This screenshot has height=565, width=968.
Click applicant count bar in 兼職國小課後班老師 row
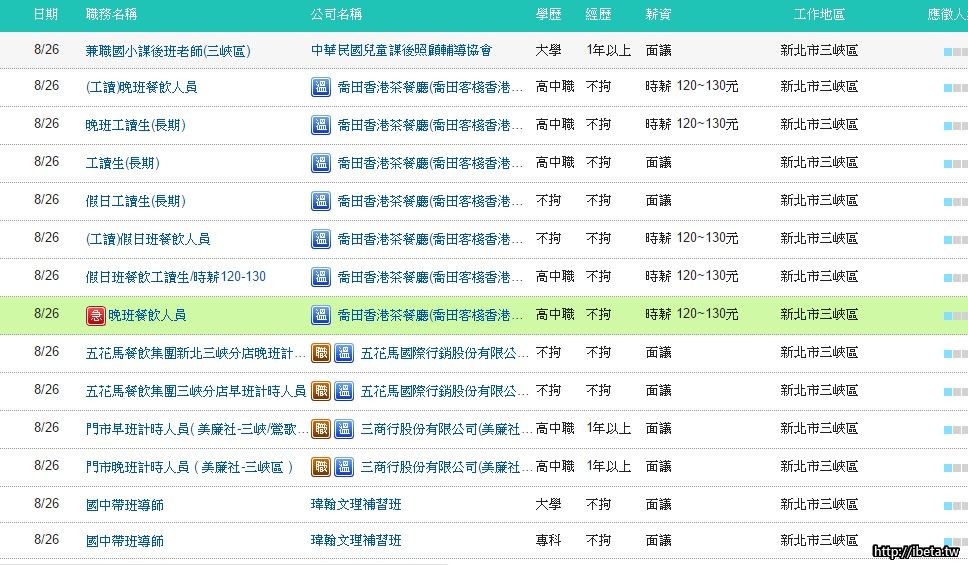954,51
